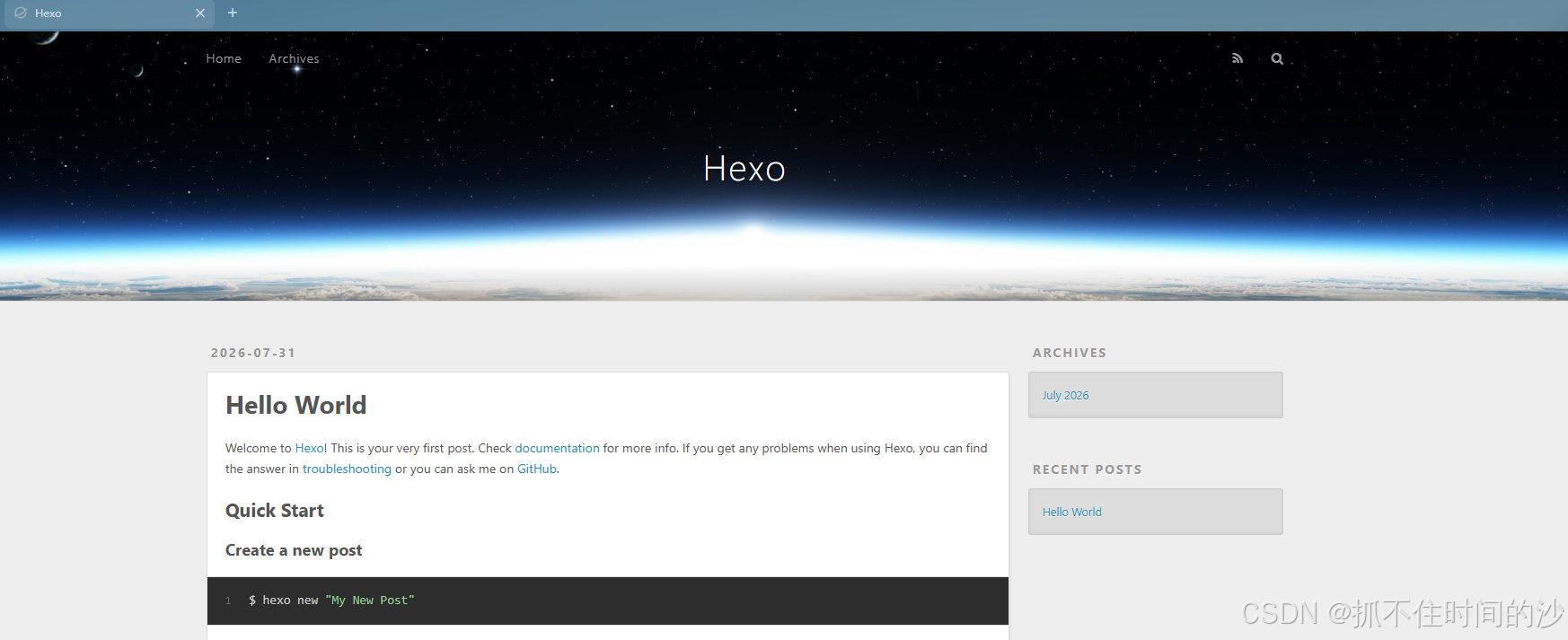
Task: Click the search magnifier icon
Action: click(1277, 58)
